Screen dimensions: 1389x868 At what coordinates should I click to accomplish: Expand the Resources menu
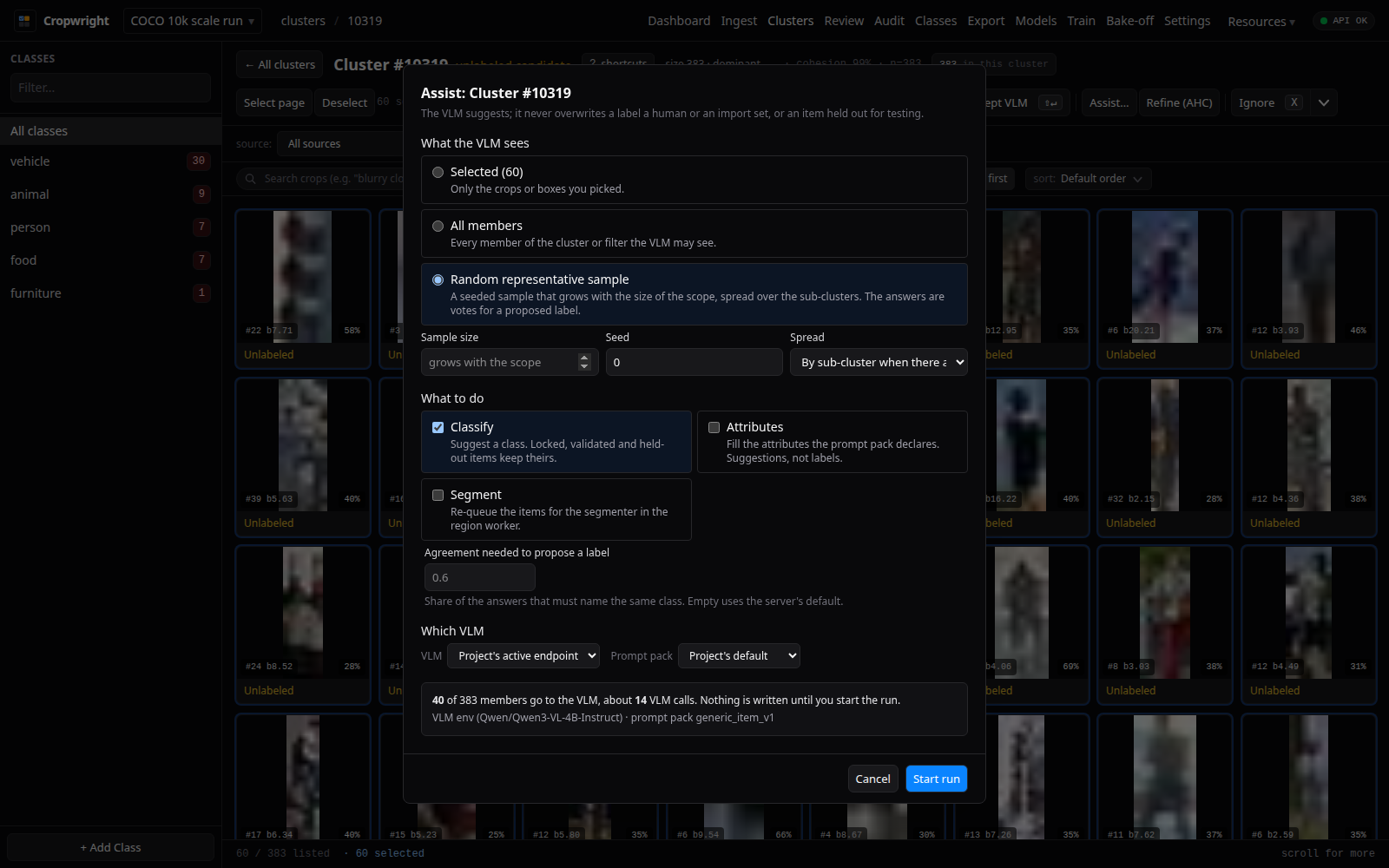click(1261, 22)
